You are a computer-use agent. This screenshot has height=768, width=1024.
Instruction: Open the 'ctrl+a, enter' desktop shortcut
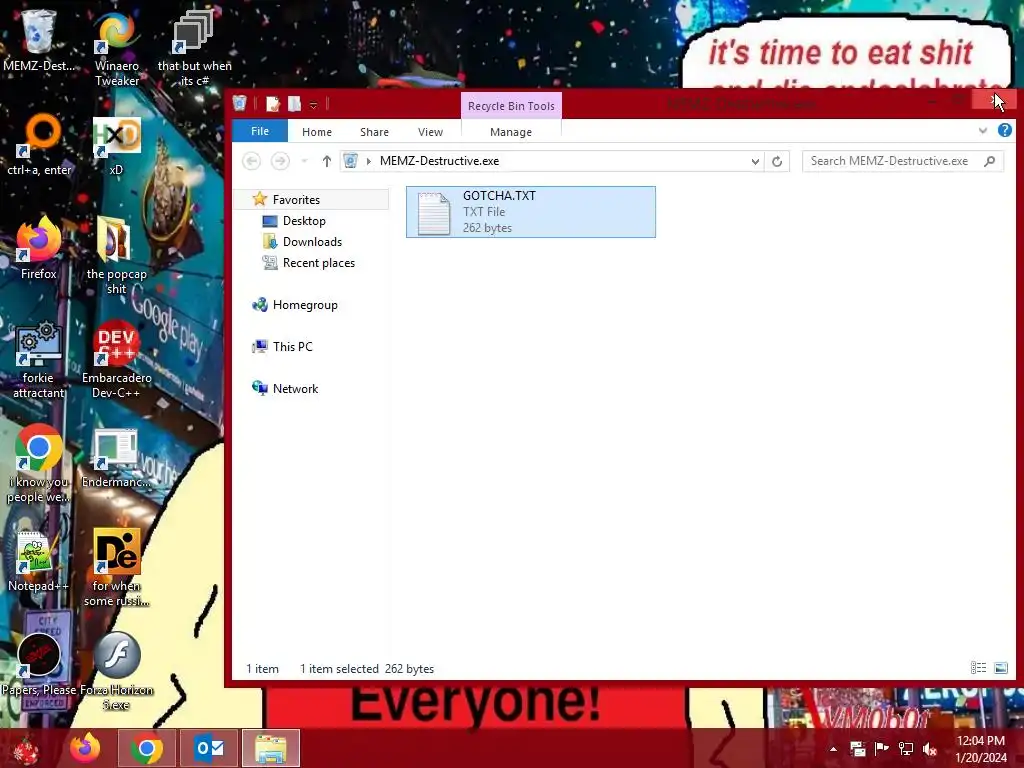[39, 144]
